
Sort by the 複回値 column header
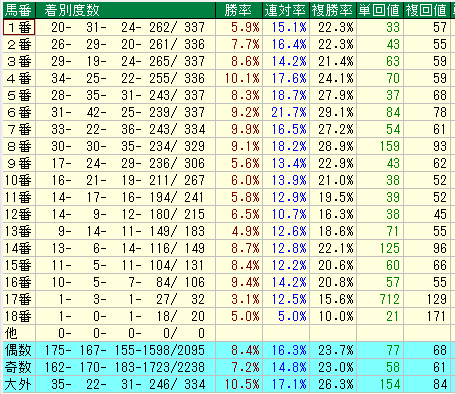click(427, 10)
